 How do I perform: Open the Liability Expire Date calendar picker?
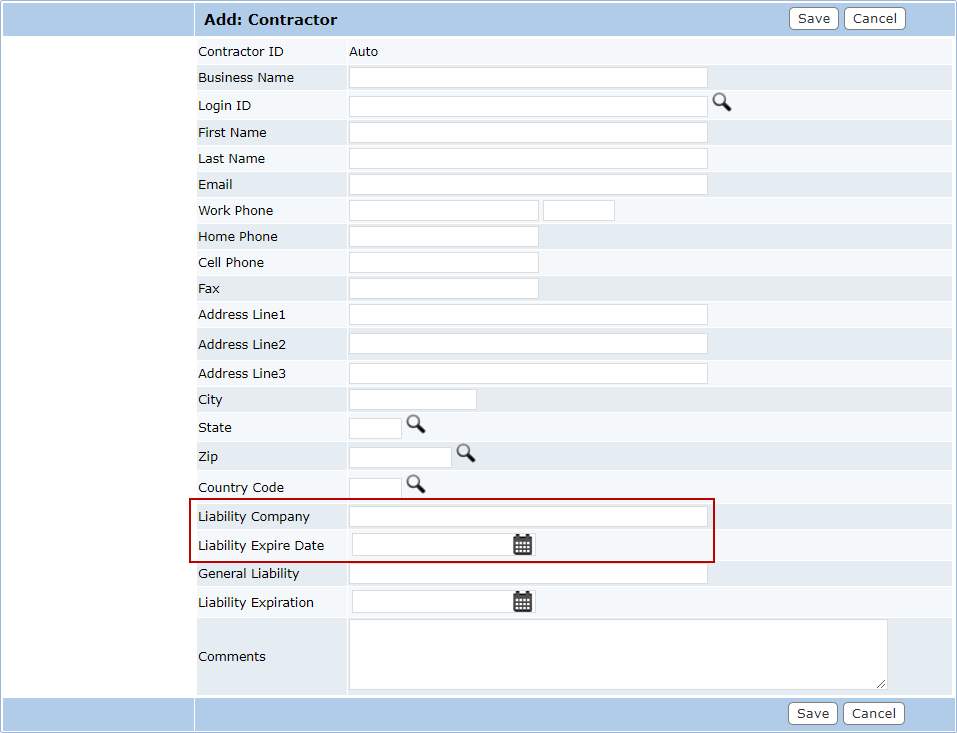coord(522,545)
